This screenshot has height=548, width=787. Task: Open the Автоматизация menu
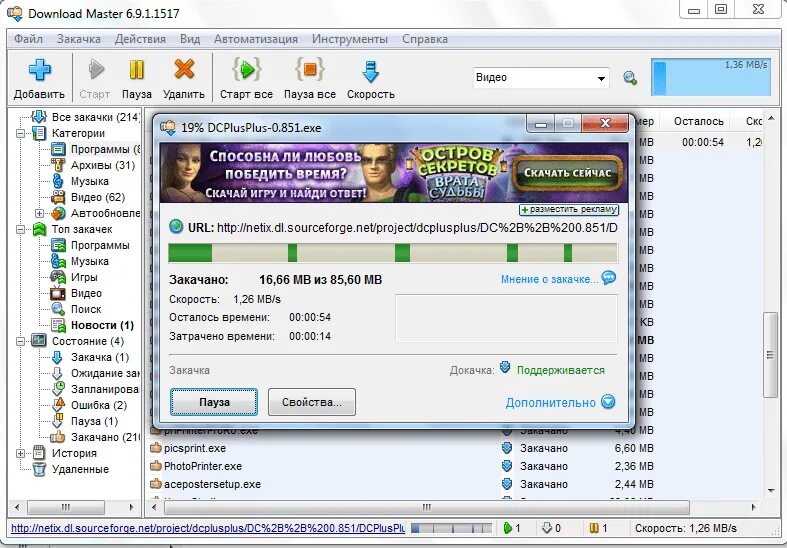coord(256,39)
